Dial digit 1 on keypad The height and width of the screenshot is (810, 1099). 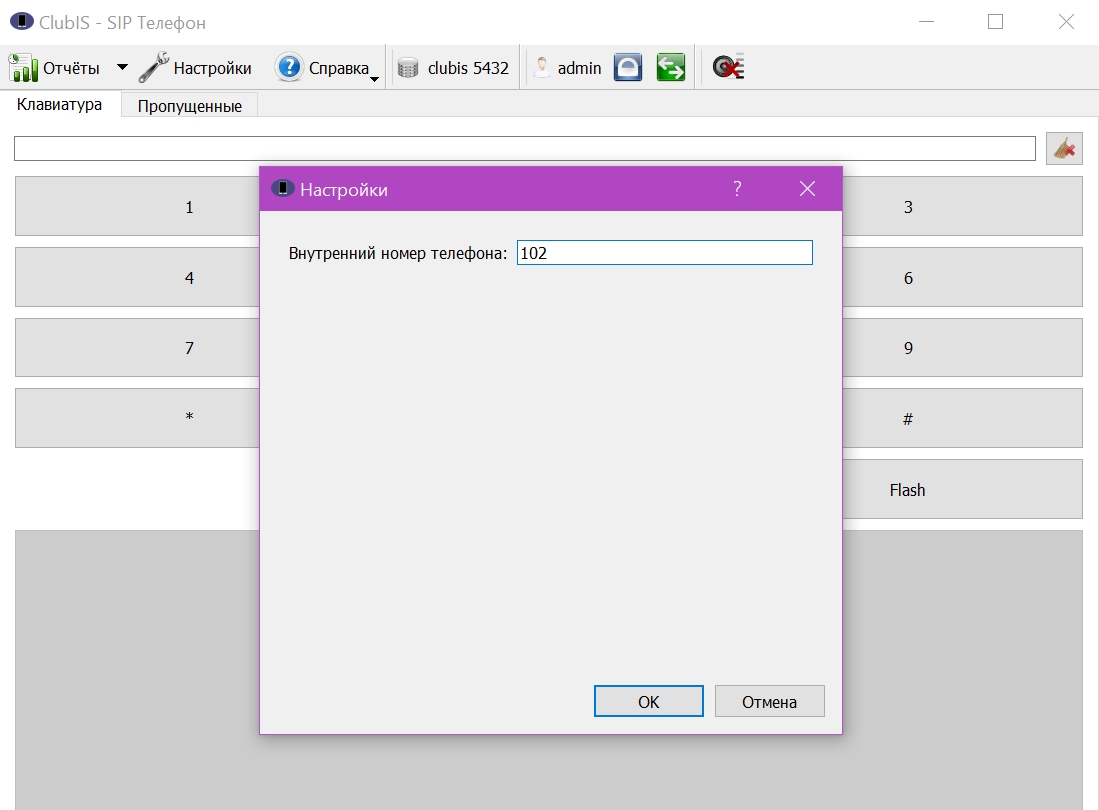click(x=137, y=207)
